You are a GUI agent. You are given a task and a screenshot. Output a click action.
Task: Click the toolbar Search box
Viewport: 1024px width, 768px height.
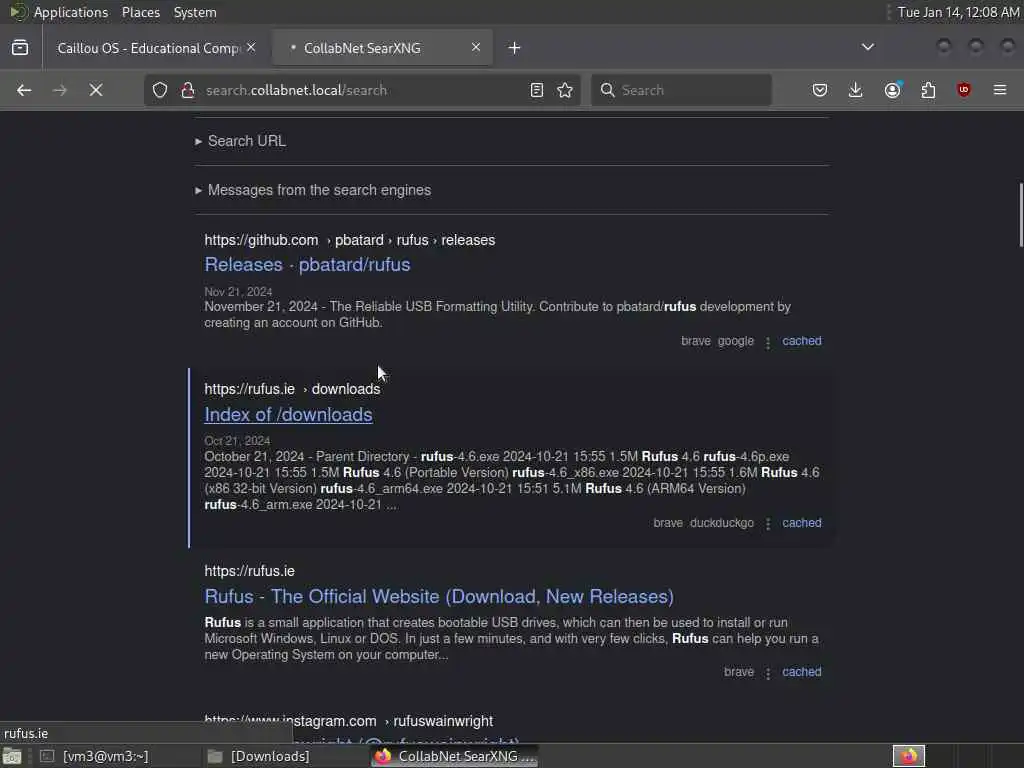[x=681, y=90]
